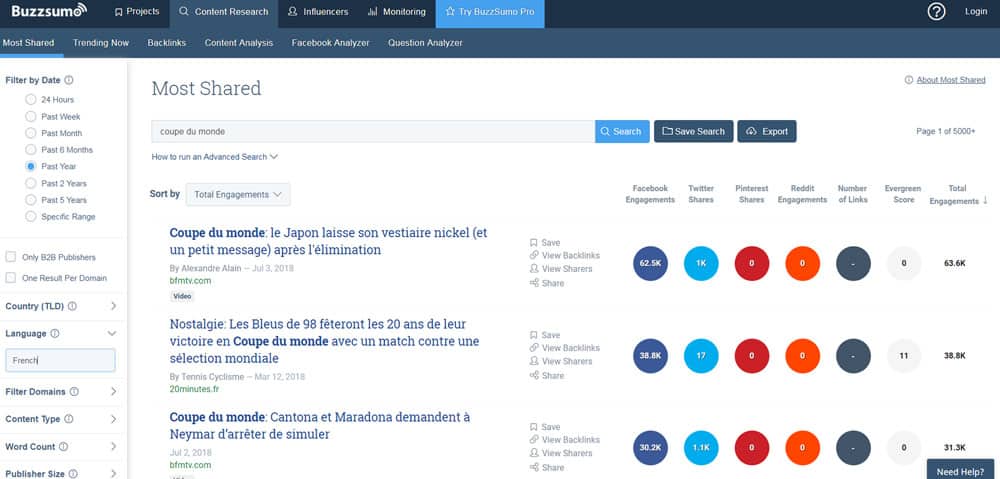View Backlinks for Japon vestiaire article
Image resolution: width=1000 pixels, height=479 pixels.
564,255
